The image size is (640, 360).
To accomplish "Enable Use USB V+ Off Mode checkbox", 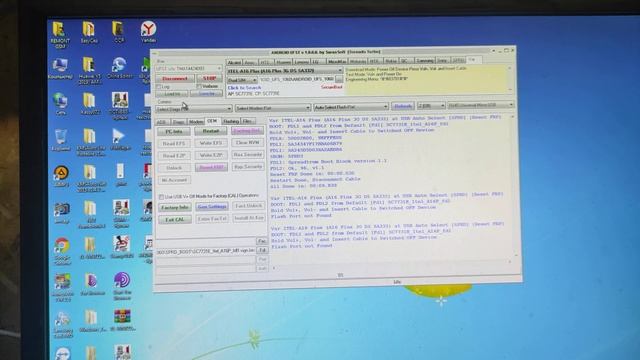I will (161, 197).
